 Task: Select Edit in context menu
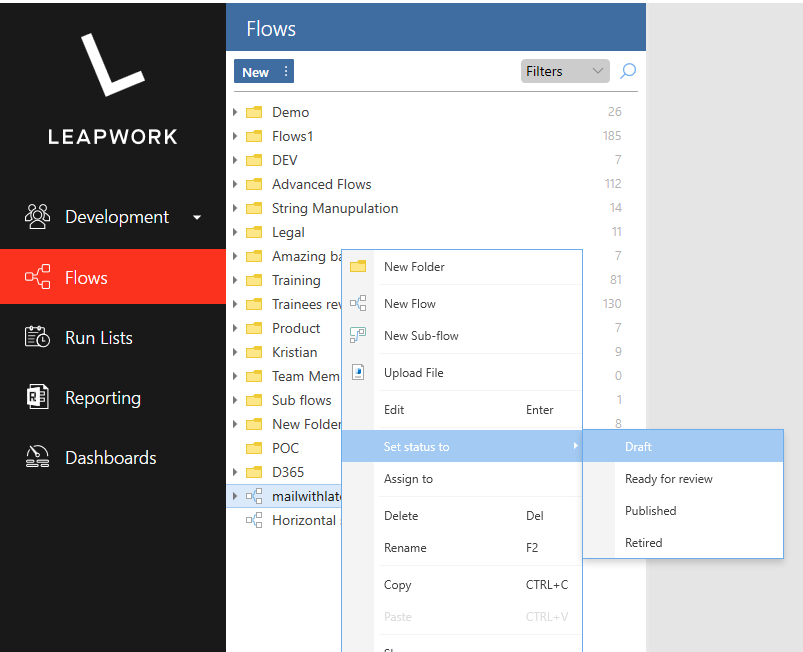point(462,409)
